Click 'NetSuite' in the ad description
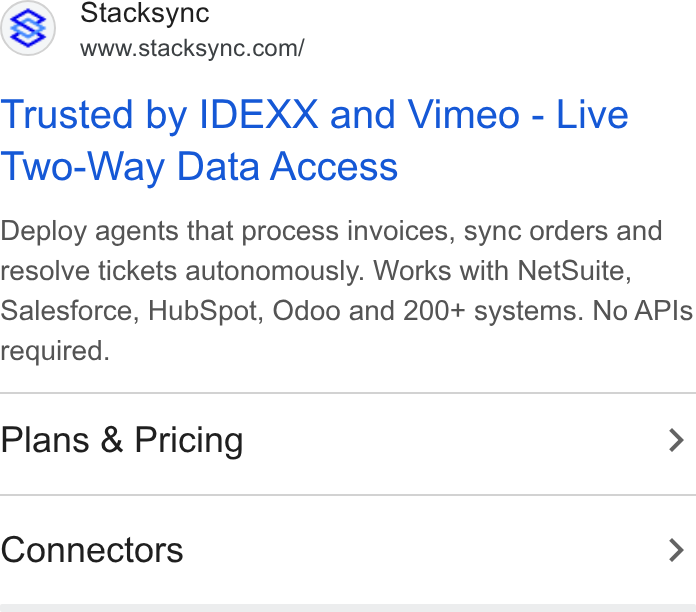Viewport: 696px width, 612px height. (x=574, y=270)
